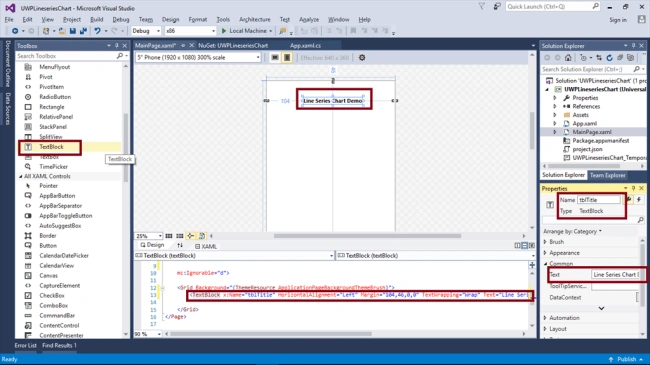Open the Error List panel

click(x=26, y=346)
